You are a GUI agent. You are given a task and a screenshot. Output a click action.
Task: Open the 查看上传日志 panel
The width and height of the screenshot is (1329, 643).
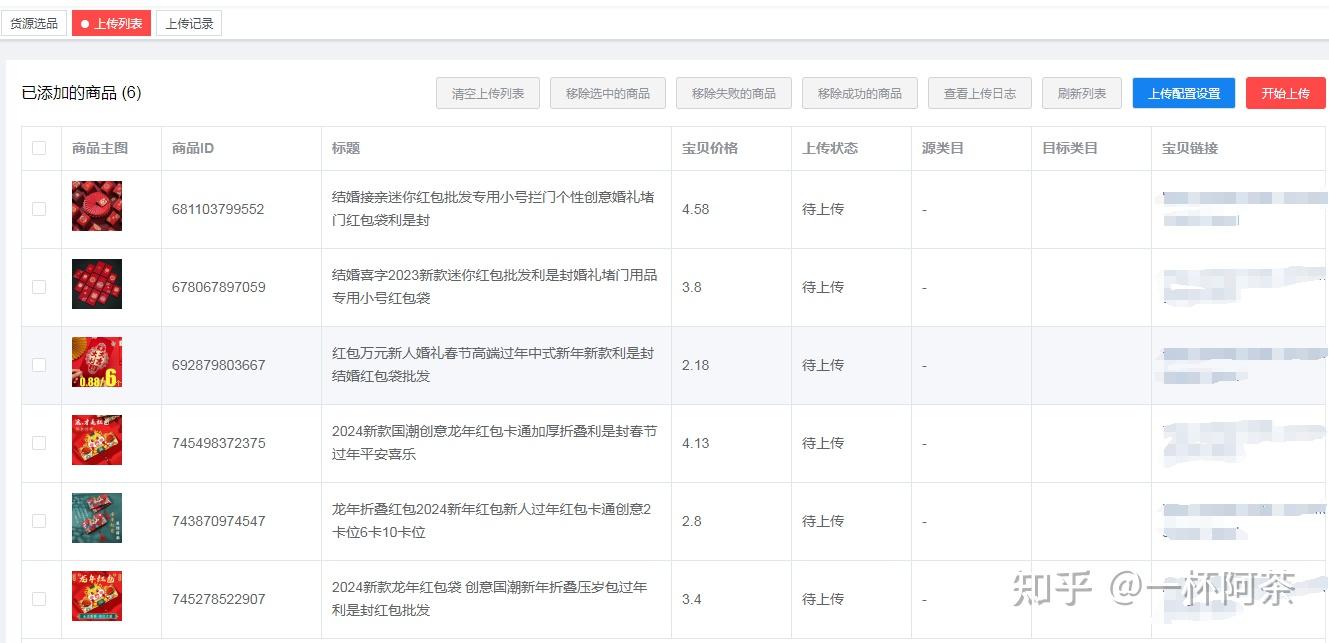979,92
